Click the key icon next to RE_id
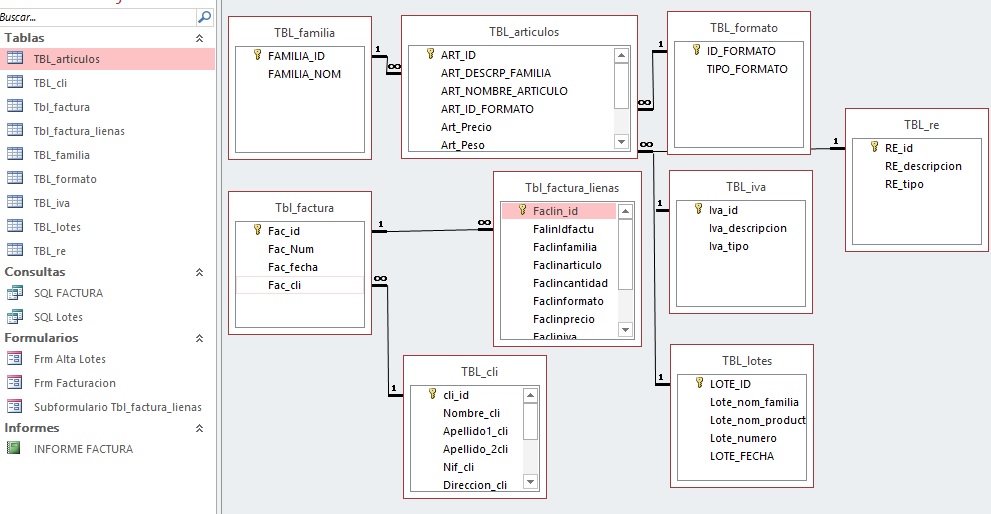 click(x=875, y=147)
